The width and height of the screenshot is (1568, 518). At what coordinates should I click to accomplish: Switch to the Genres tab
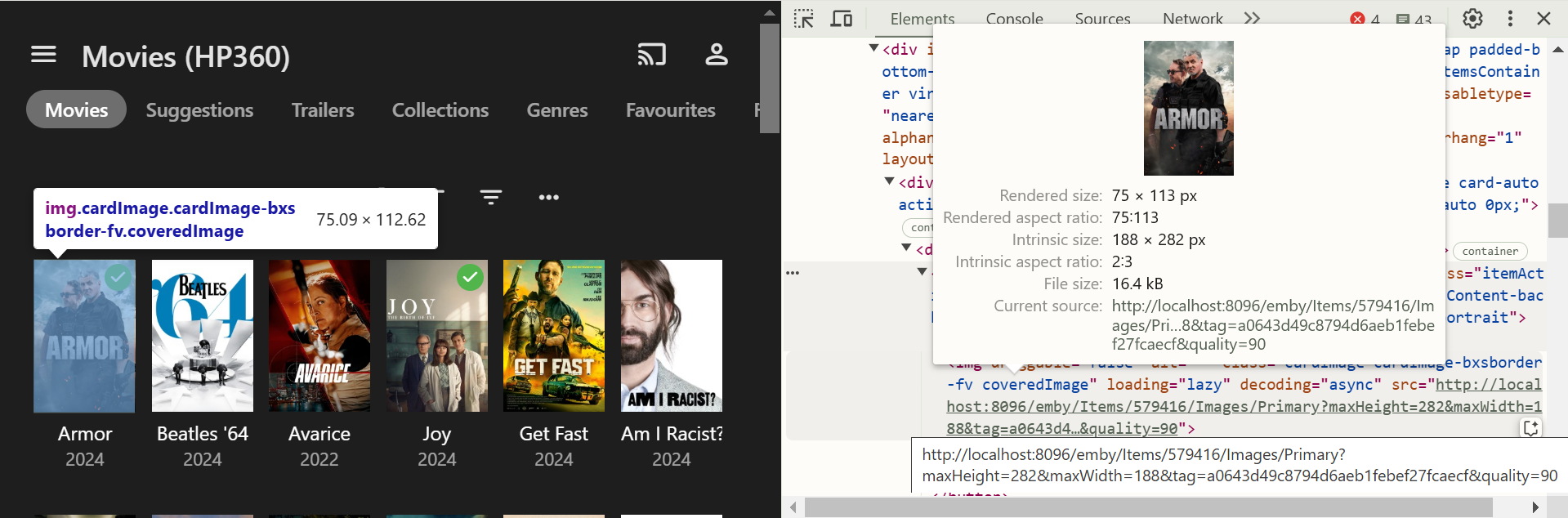(557, 109)
